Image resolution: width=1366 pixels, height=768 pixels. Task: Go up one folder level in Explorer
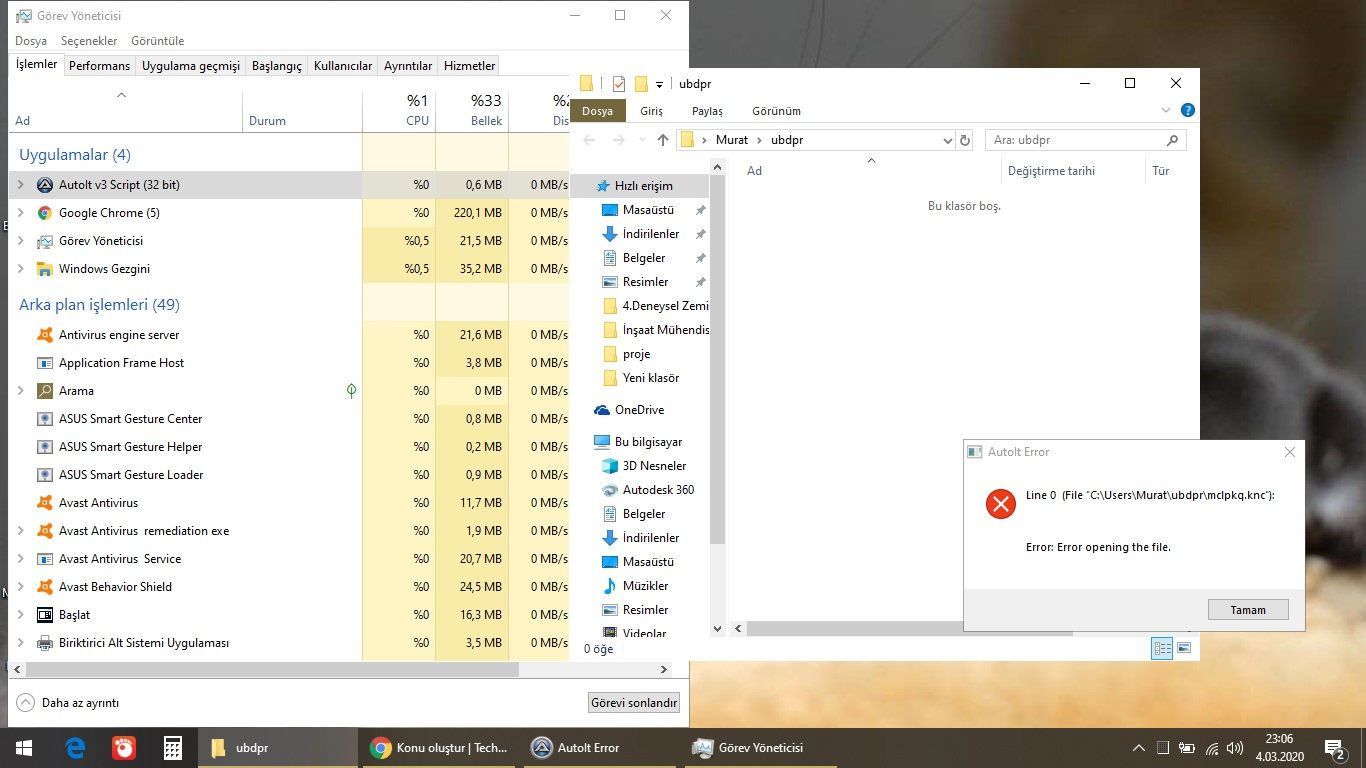(662, 140)
